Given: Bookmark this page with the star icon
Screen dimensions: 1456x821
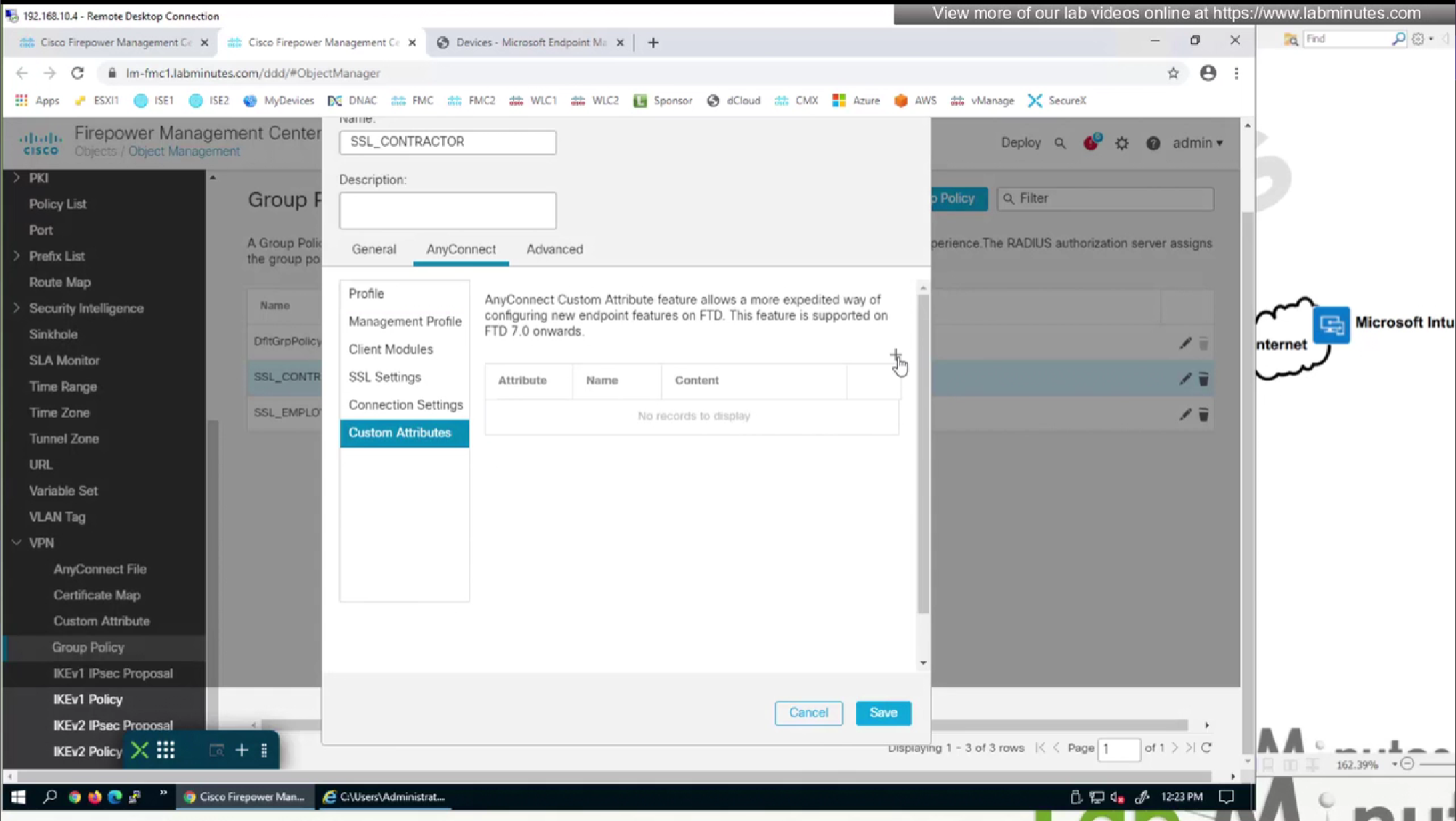Looking at the screenshot, I should click(1173, 73).
